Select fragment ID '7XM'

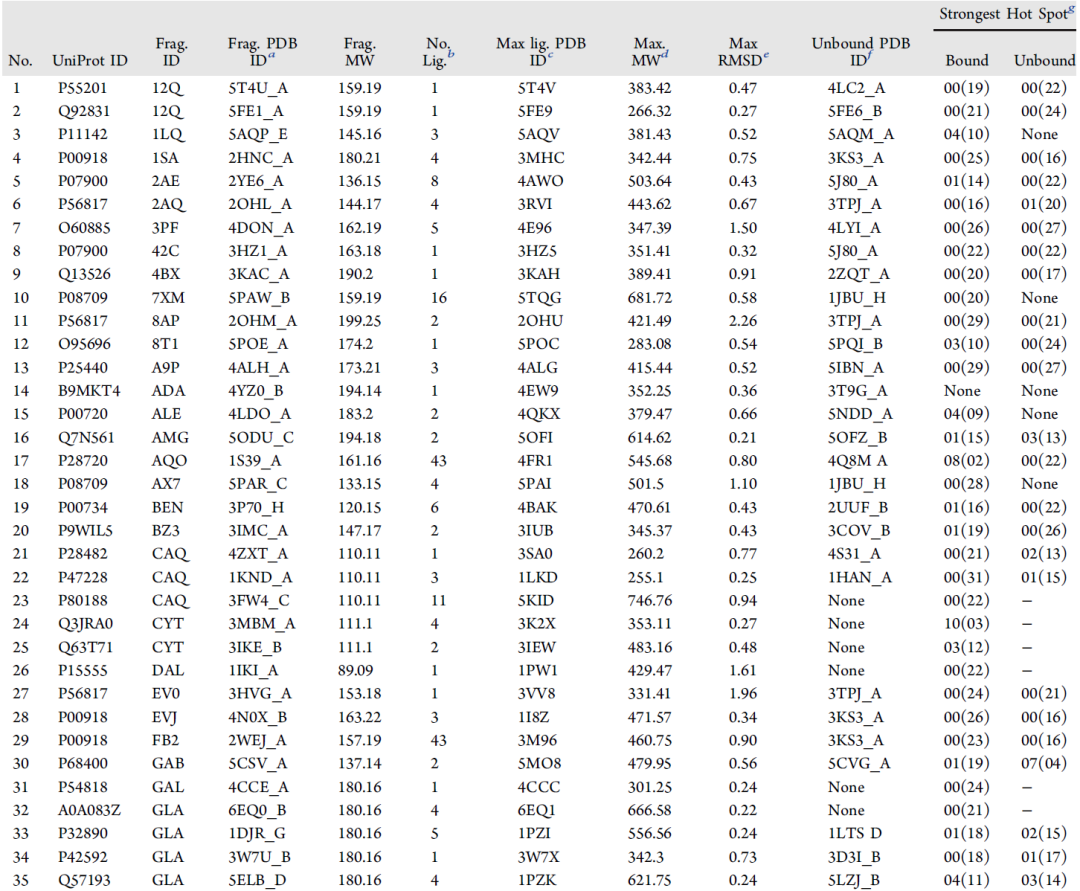168,298
